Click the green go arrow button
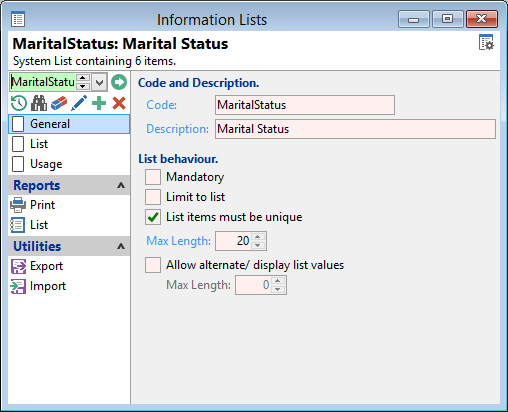 coord(119,82)
